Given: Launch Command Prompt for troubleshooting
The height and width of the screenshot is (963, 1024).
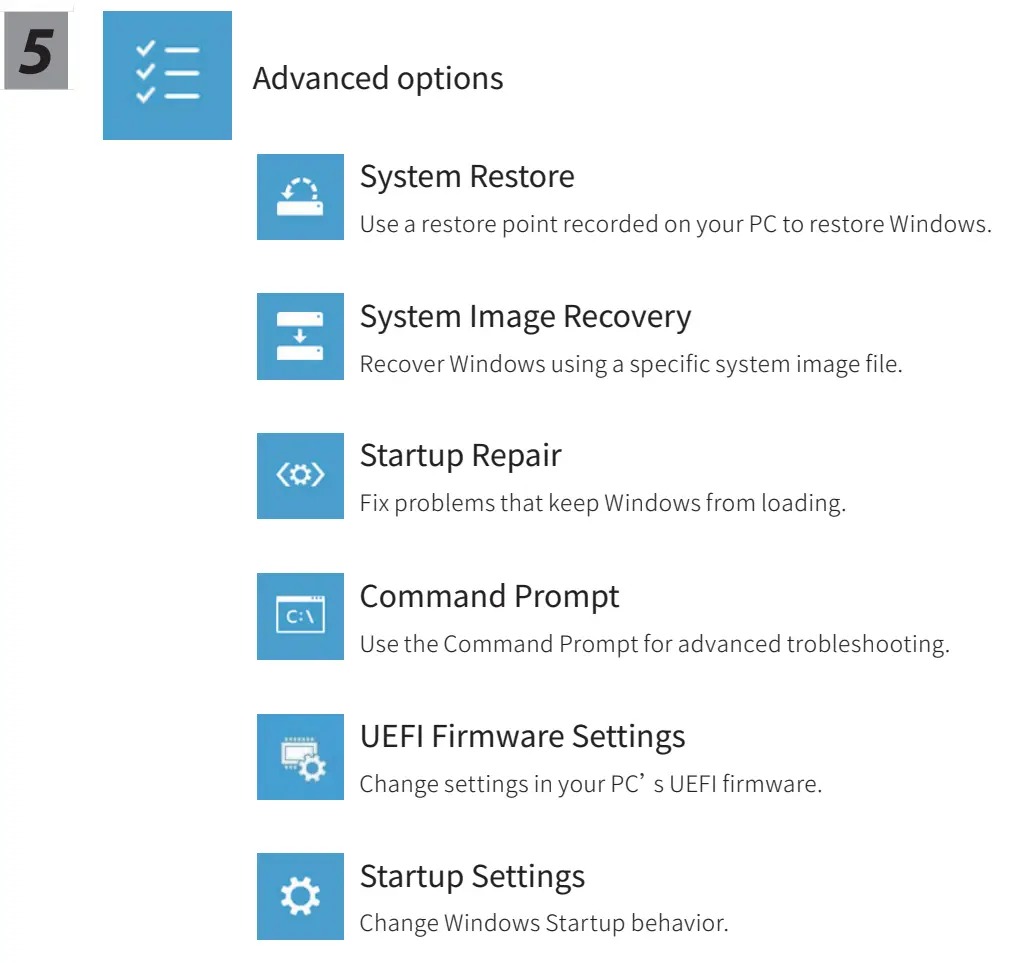Looking at the screenshot, I should coord(489,596).
